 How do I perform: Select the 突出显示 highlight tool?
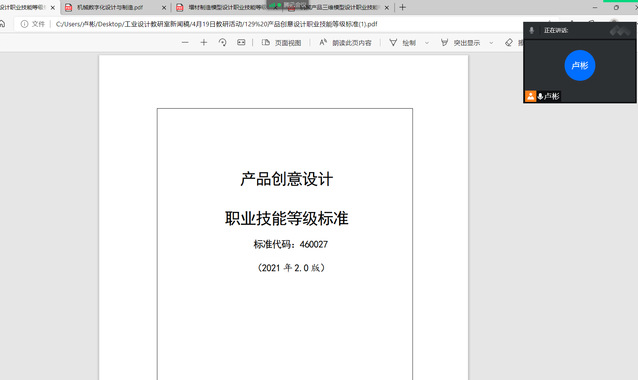[460, 43]
